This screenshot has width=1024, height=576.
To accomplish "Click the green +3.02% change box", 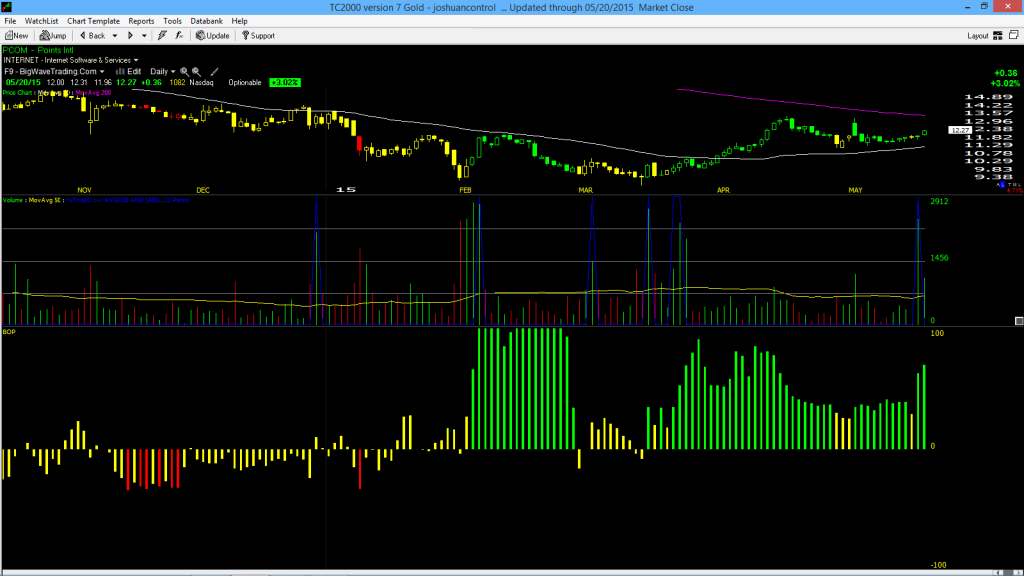I will point(285,82).
